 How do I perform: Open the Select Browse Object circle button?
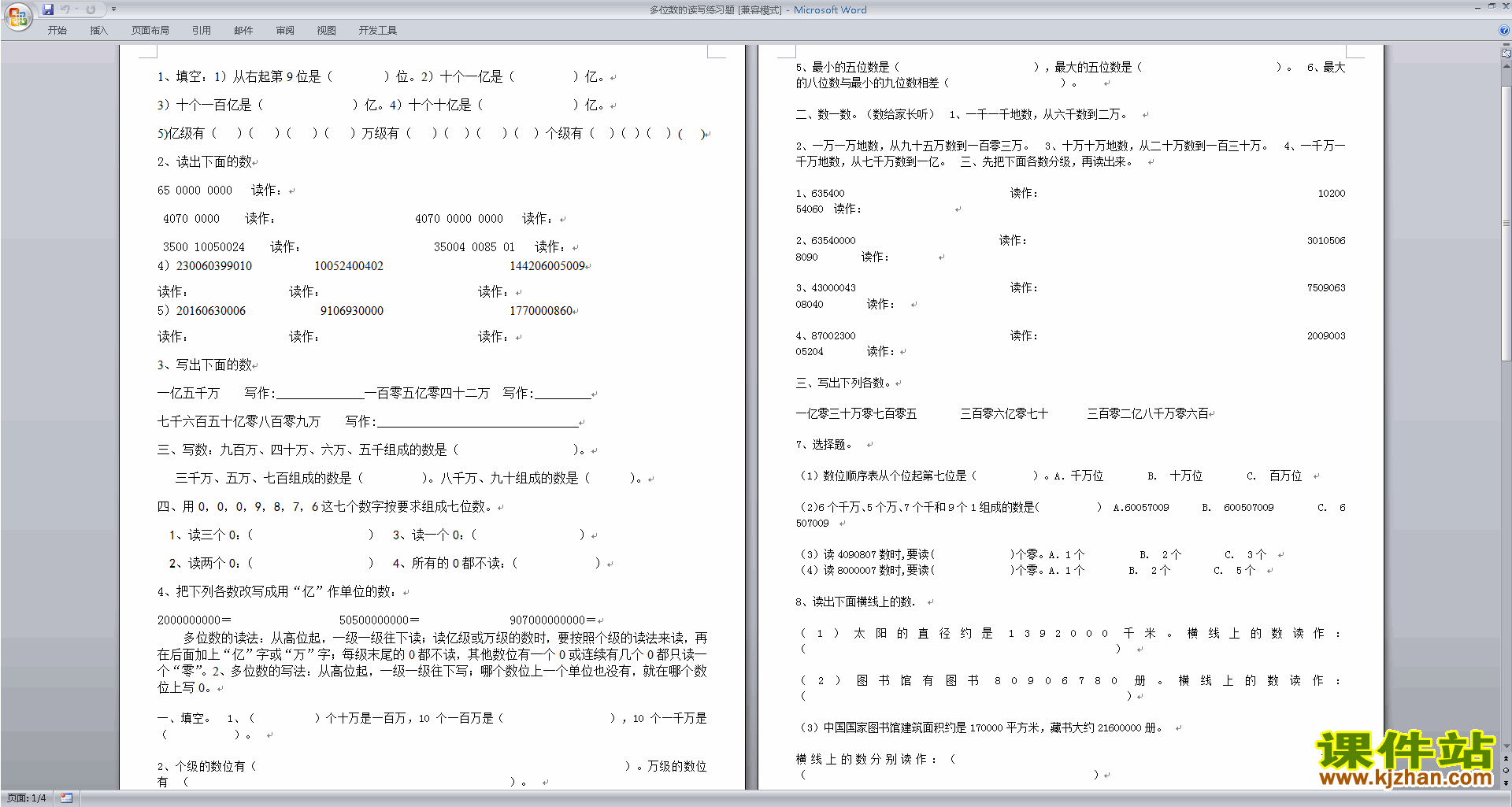click(x=1506, y=771)
